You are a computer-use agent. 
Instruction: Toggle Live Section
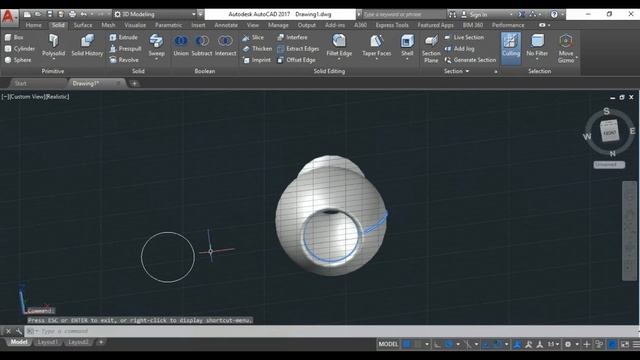(464, 37)
